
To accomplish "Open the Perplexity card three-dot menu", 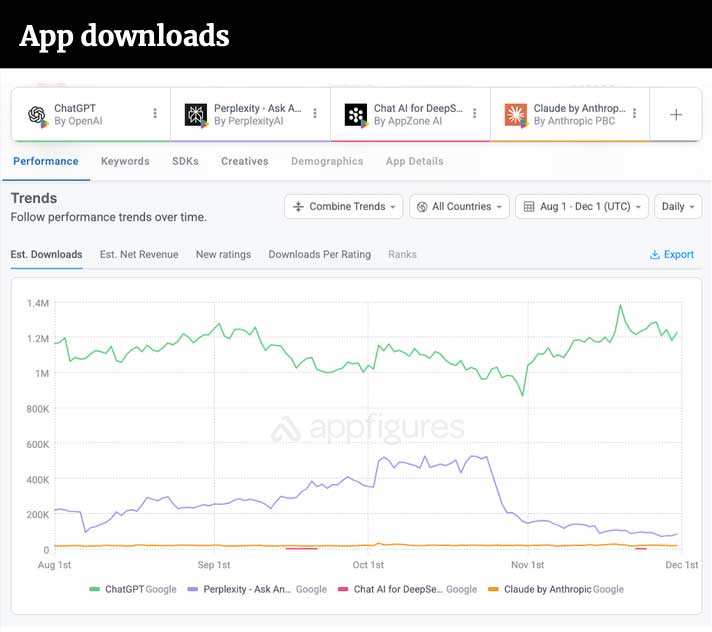I will coord(315,113).
